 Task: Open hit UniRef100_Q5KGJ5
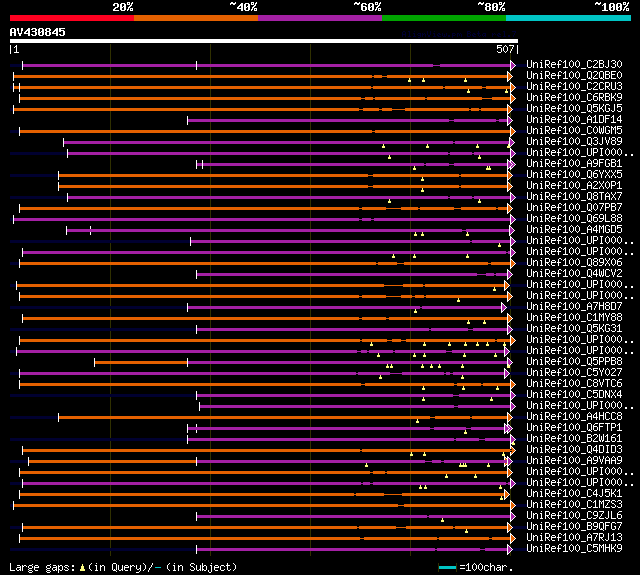[574, 109]
